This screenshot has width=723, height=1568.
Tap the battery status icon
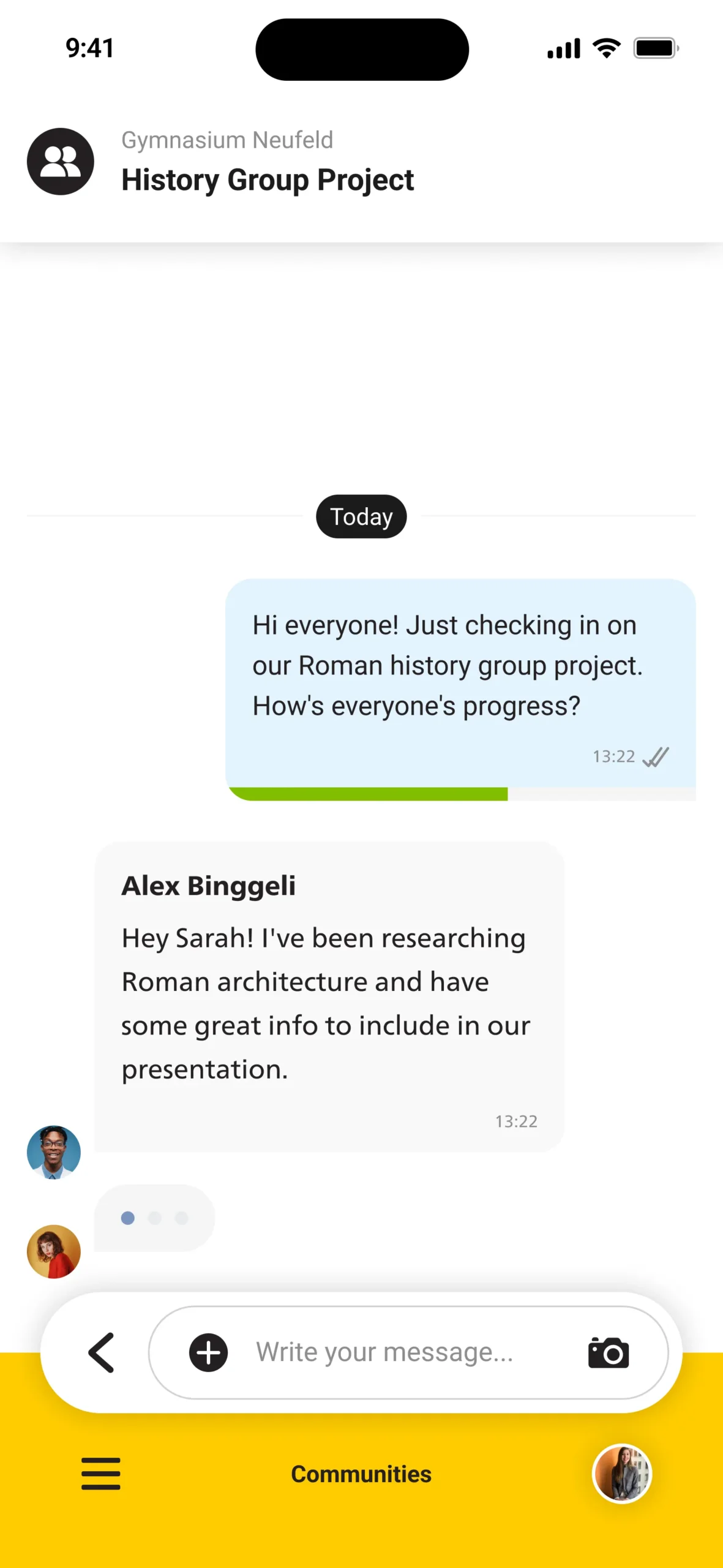coord(656,48)
